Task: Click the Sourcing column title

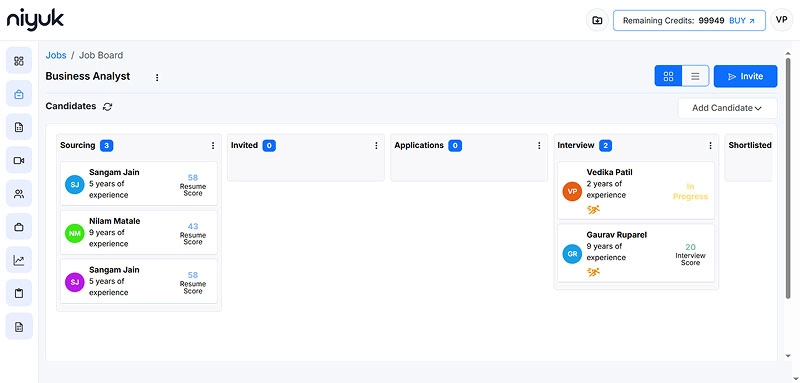Action: pos(78,145)
